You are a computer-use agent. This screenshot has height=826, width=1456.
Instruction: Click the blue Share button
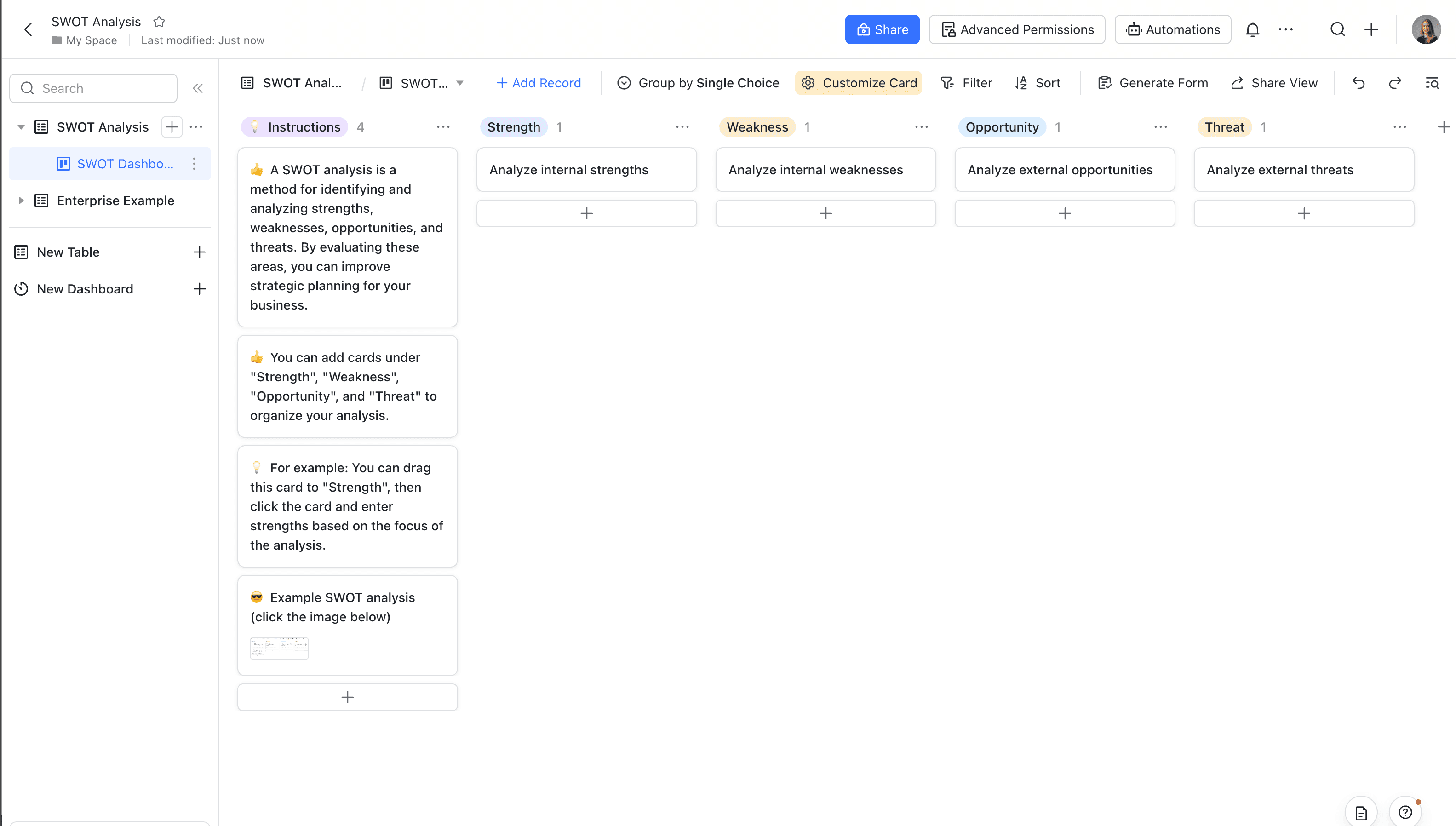point(882,29)
